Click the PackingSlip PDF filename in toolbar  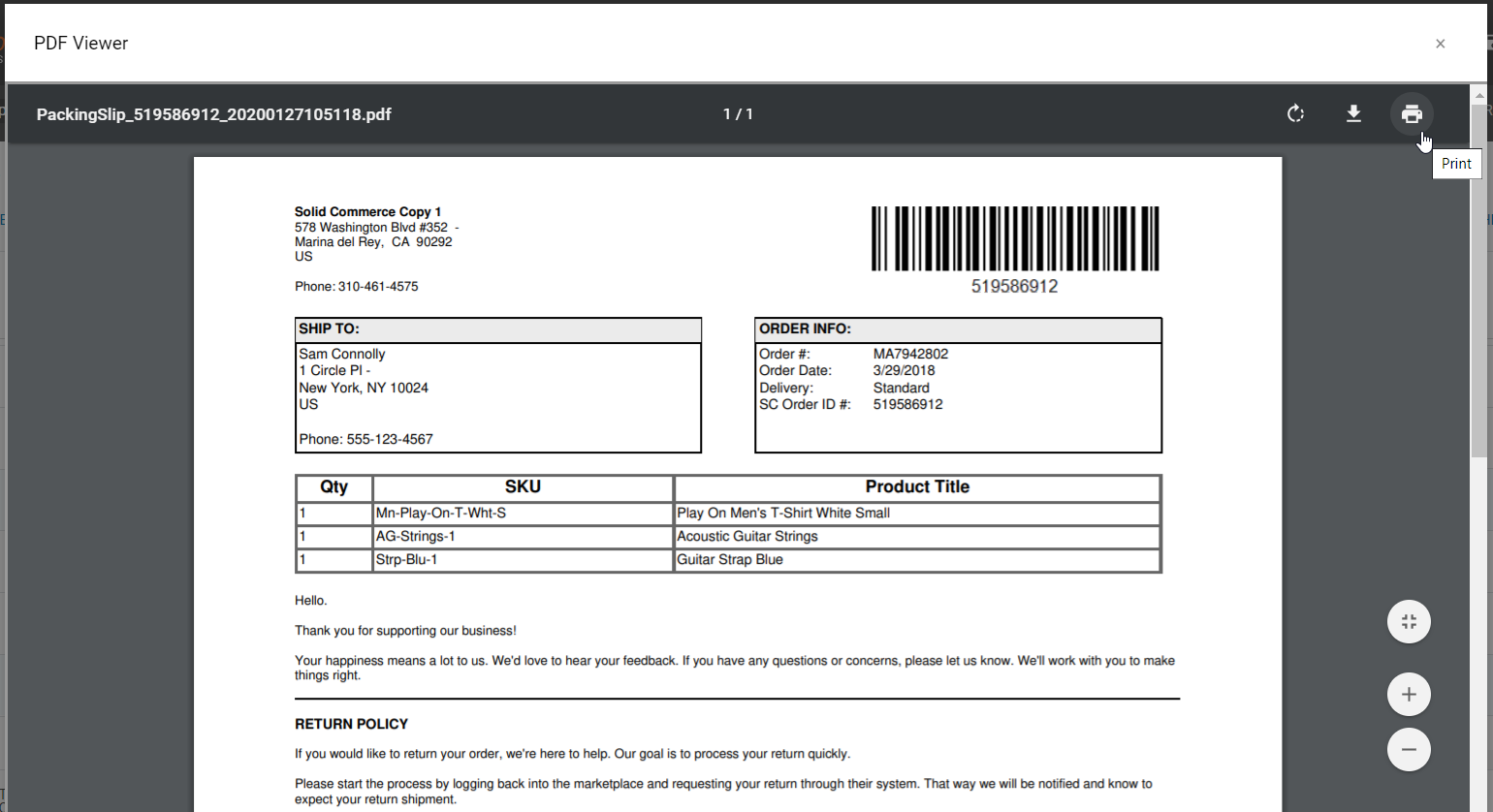coord(213,114)
